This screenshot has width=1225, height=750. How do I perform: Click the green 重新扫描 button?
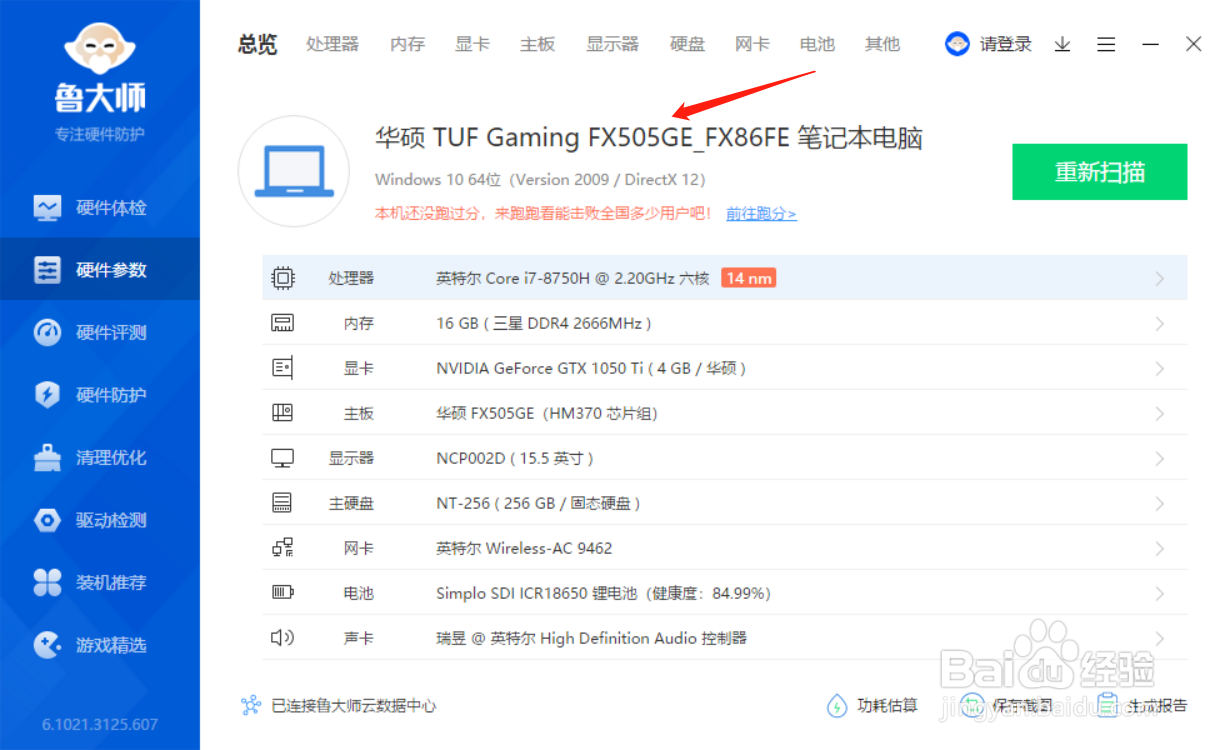1099,172
